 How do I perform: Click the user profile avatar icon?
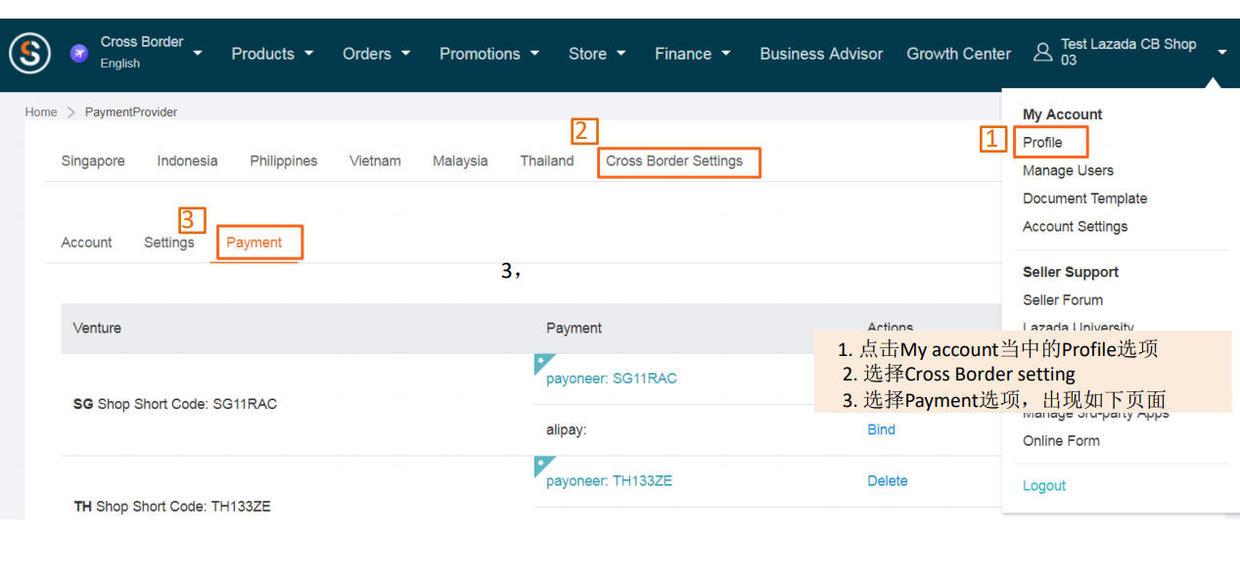1043,52
